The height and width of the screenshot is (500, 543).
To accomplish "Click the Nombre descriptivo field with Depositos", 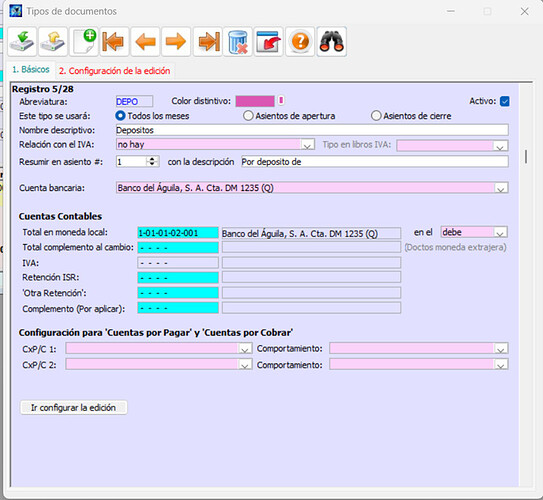I will pyautogui.click(x=312, y=130).
